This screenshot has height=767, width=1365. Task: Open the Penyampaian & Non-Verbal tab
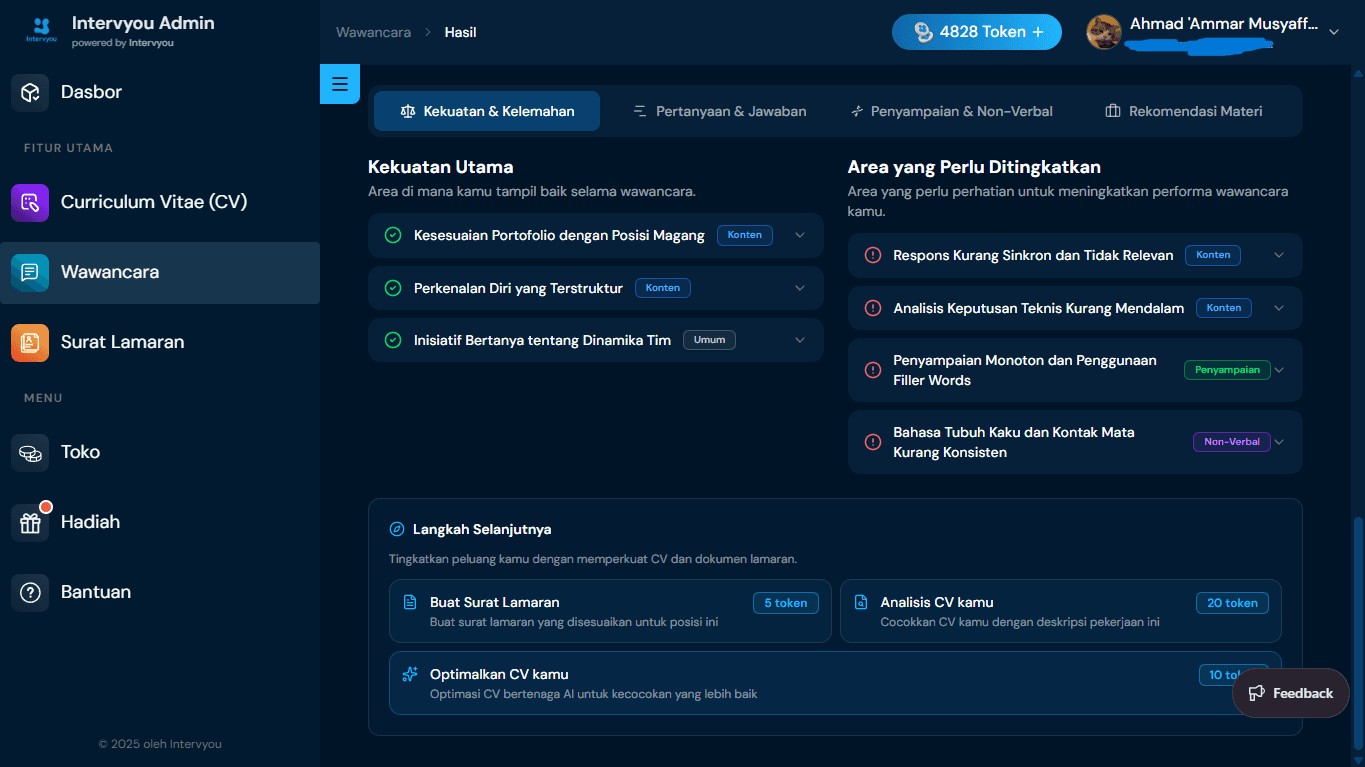pos(952,111)
